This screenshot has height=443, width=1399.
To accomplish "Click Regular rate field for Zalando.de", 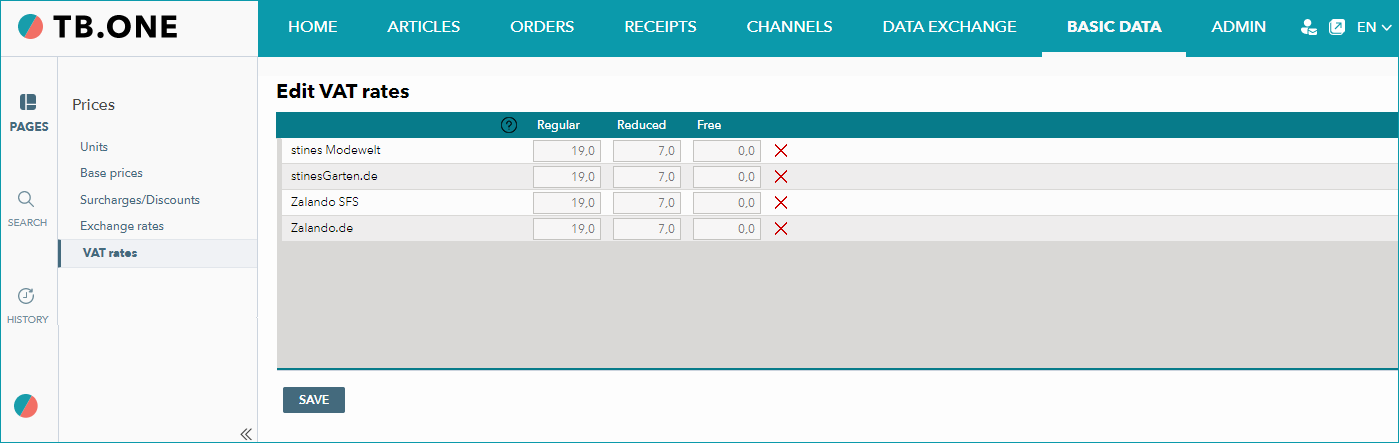I will pyautogui.click(x=567, y=229).
